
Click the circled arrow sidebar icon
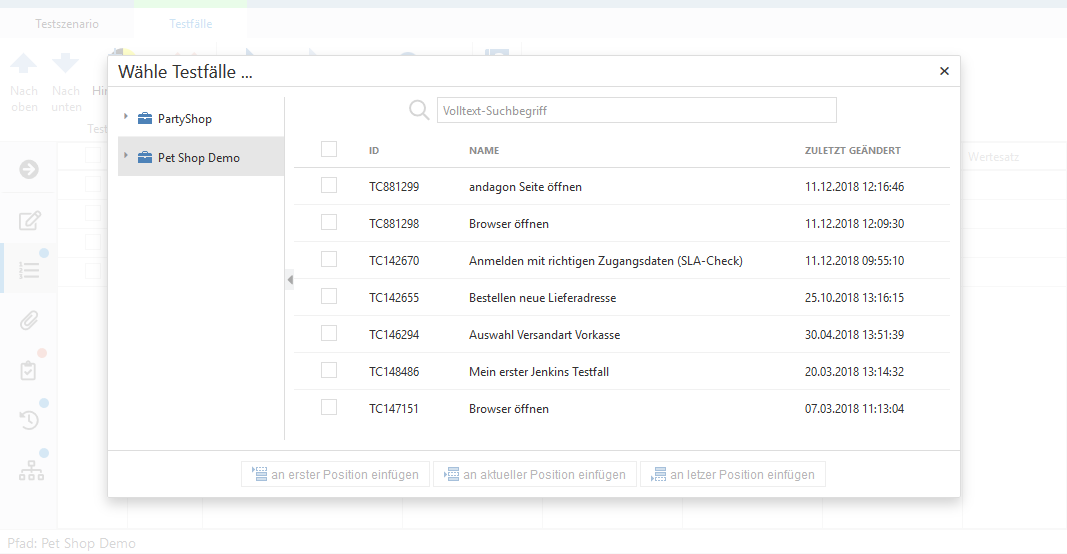point(29,169)
